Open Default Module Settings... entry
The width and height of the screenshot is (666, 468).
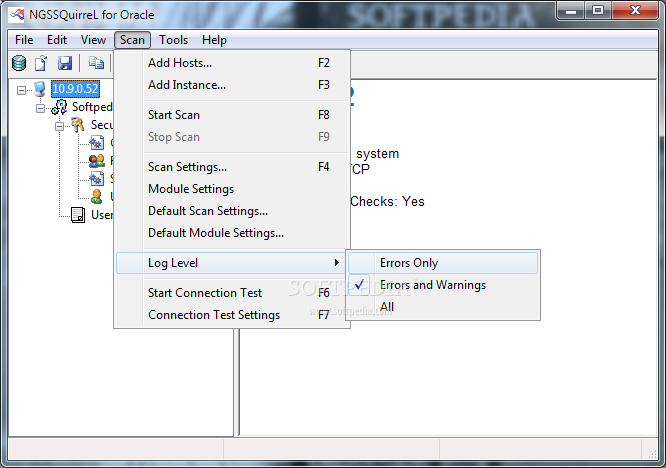[x=232, y=233]
